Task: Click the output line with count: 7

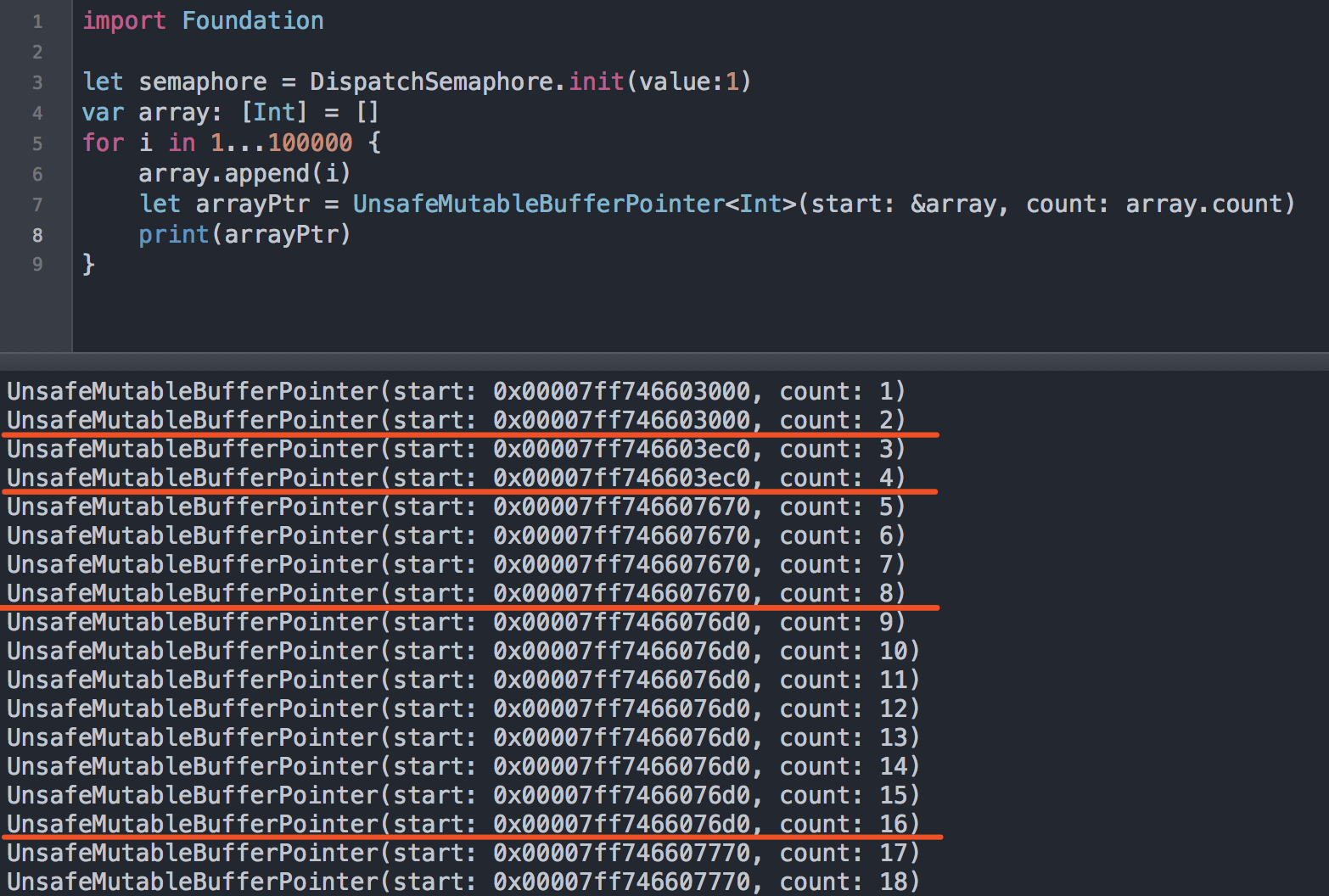Action: [x=457, y=564]
